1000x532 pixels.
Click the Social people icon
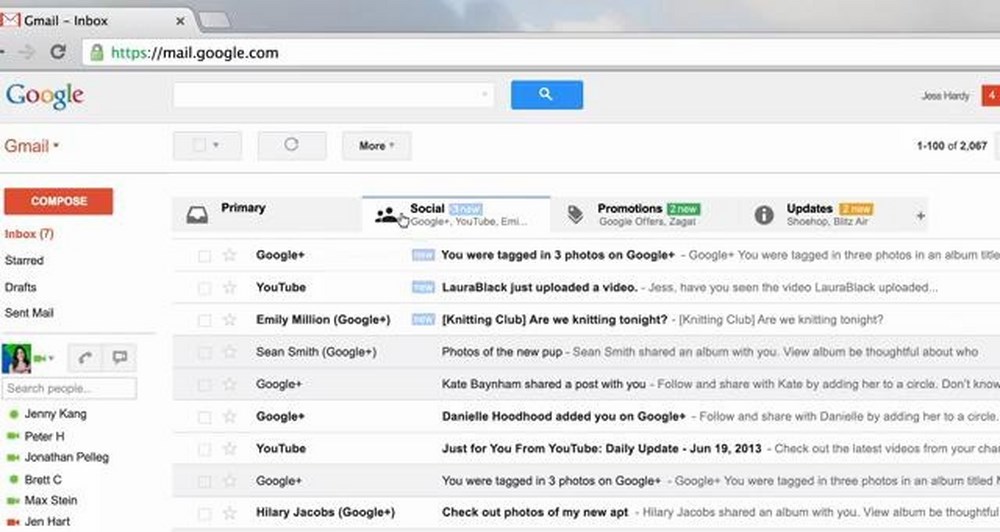point(386,215)
